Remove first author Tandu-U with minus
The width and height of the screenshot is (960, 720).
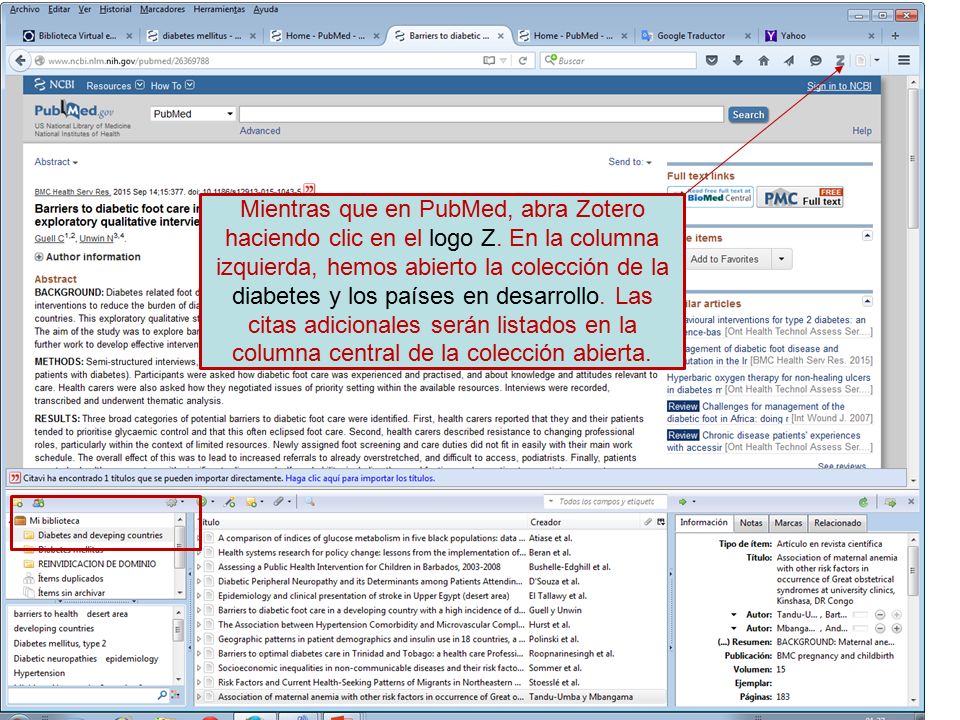click(880, 614)
